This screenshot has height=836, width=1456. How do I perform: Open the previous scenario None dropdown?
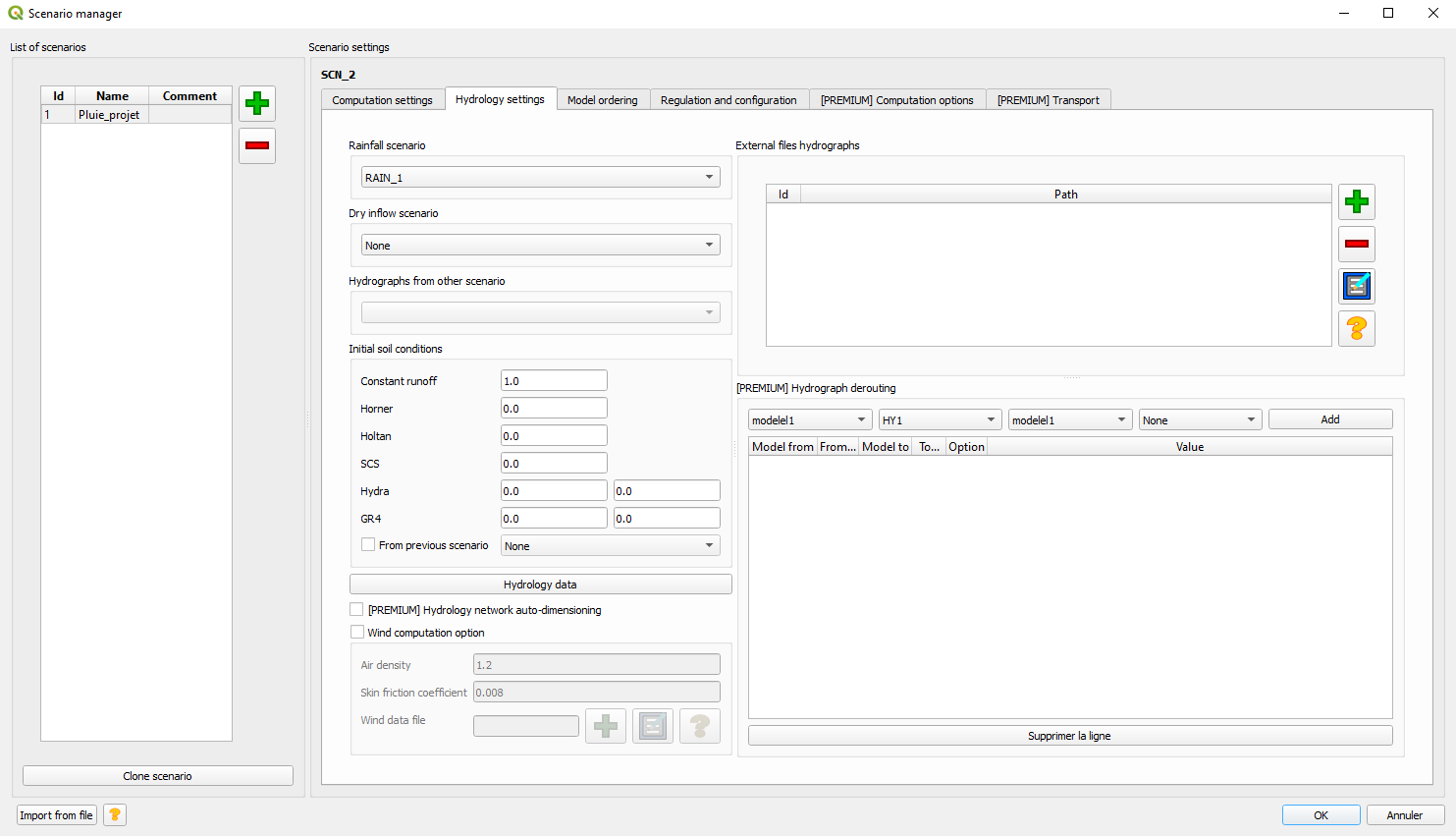(611, 545)
